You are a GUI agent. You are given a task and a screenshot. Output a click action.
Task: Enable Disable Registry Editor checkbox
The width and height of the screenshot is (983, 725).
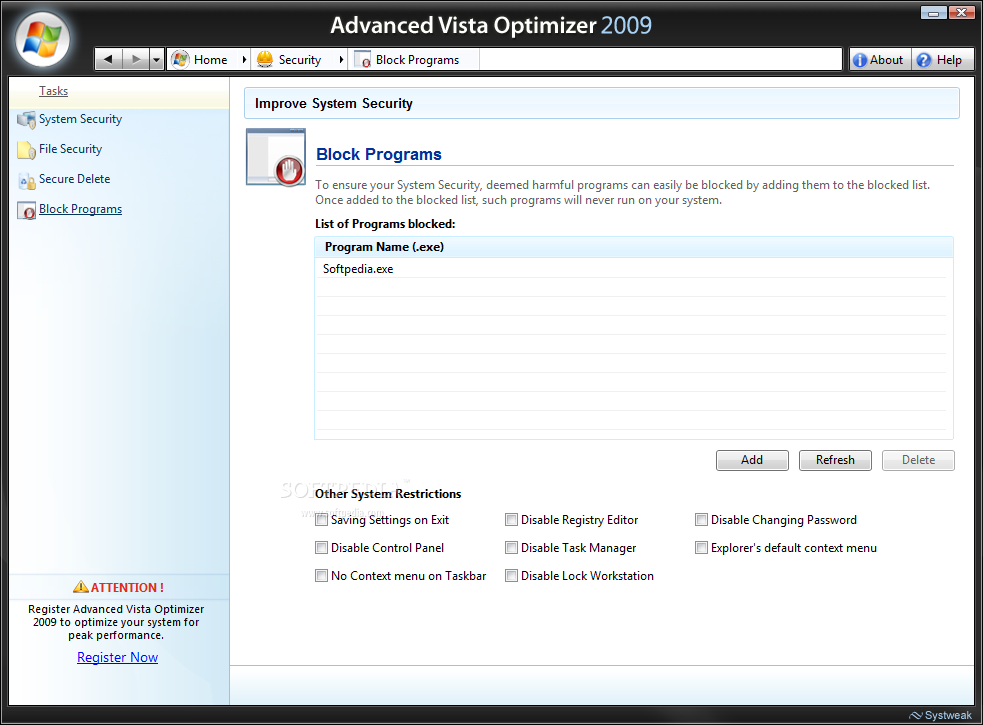[512, 520]
